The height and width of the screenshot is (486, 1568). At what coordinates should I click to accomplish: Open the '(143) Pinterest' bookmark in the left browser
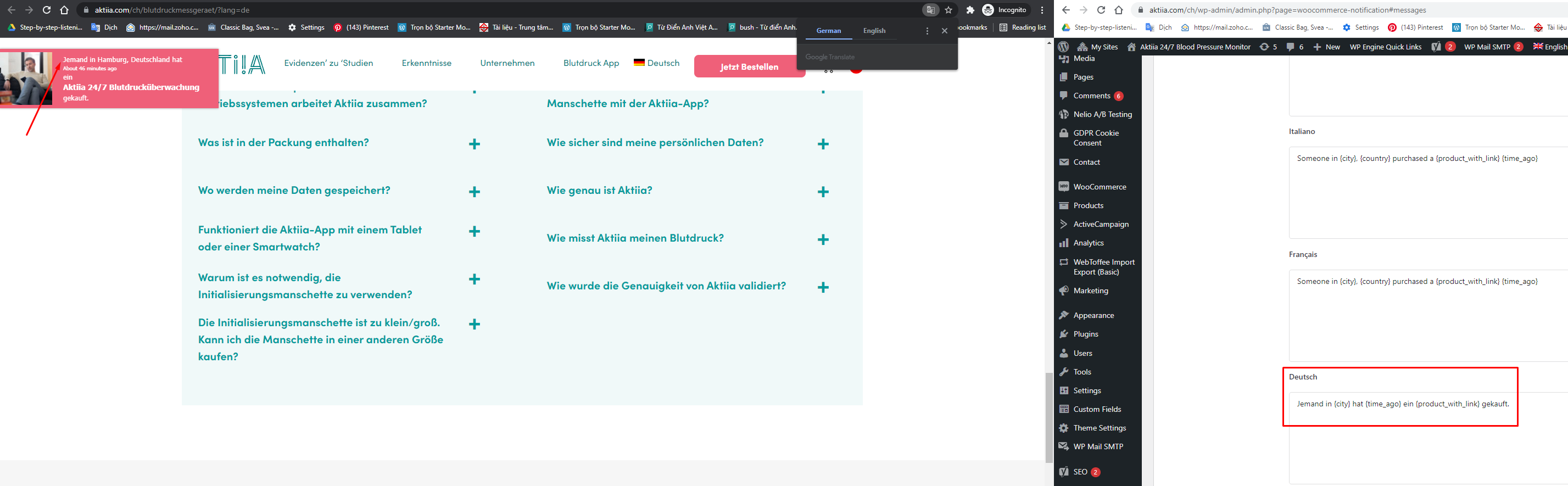click(361, 27)
